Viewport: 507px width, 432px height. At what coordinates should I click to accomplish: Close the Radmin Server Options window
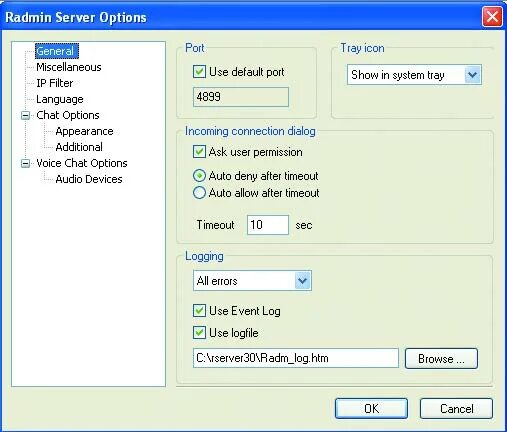(x=492, y=16)
